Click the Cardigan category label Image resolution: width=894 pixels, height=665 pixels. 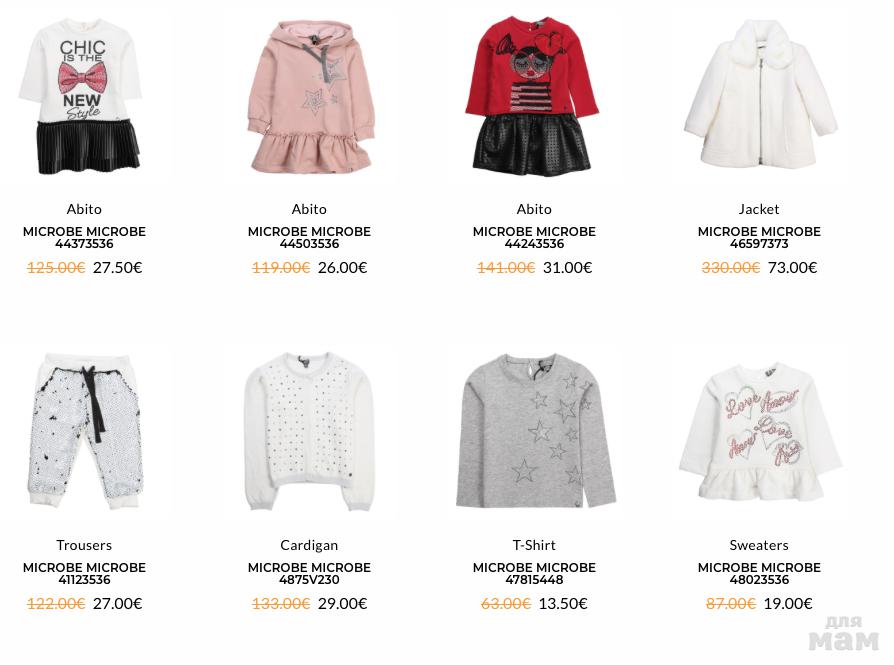click(309, 545)
